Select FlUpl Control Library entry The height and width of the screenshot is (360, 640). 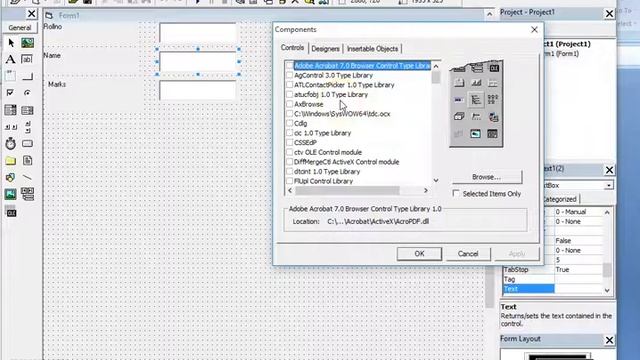point(323,181)
